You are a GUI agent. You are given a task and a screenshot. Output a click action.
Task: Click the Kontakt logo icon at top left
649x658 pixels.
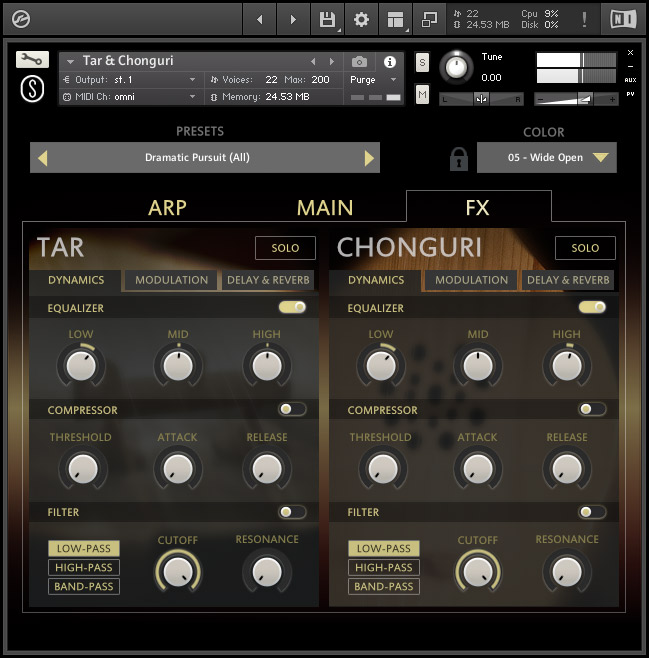tap(21, 19)
